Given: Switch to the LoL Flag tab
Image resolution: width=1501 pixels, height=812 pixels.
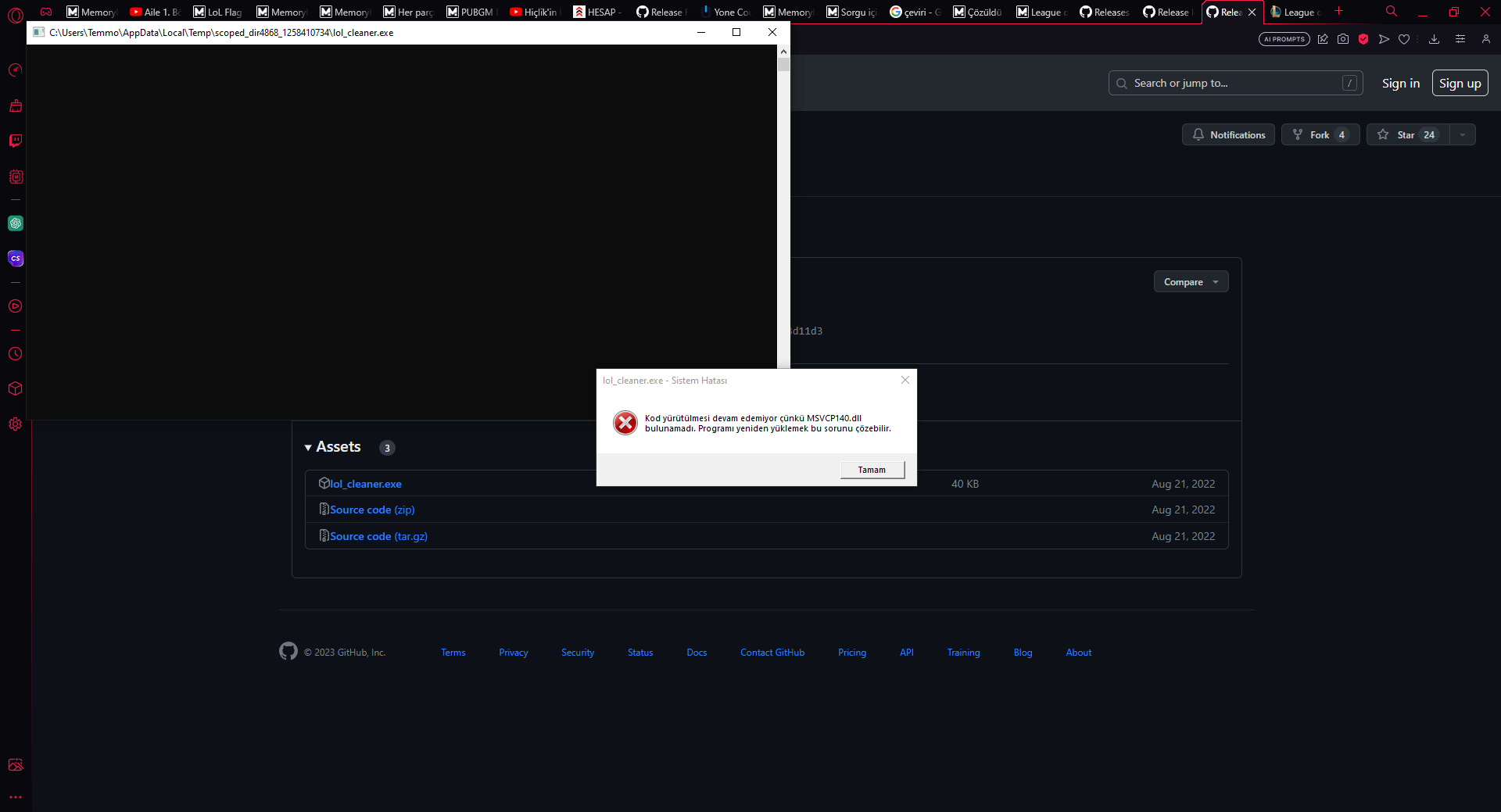Looking at the screenshot, I should [x=218, y=12].
